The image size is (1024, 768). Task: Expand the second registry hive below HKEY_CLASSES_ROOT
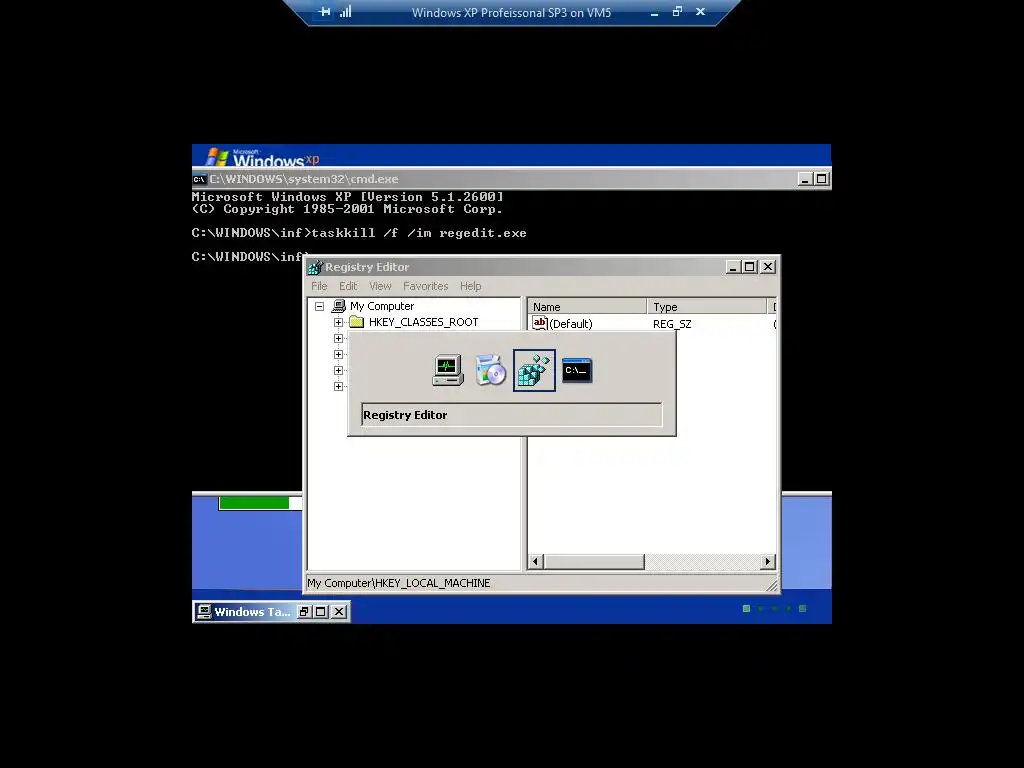338,338
